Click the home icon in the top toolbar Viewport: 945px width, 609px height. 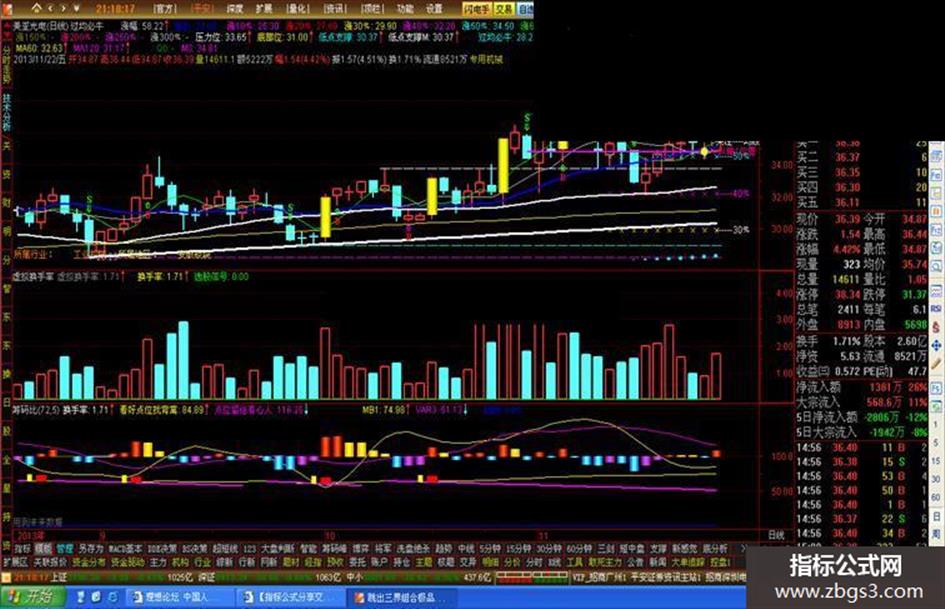(37, 8)
